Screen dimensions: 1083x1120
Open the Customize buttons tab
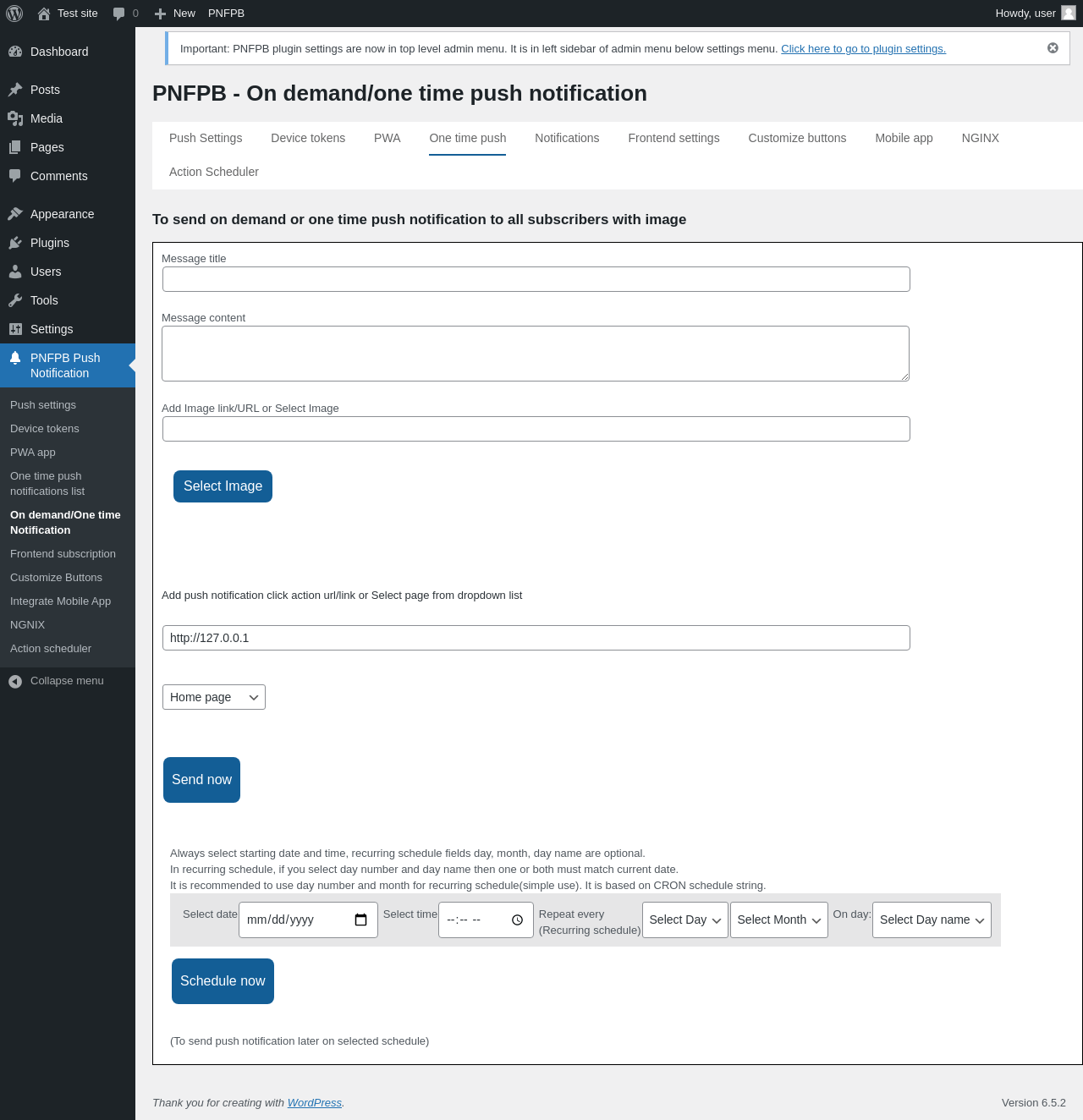(797, 138)
